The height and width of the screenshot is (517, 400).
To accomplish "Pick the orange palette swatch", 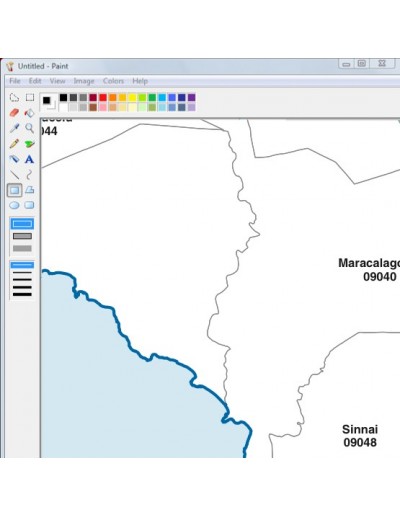I will 113,97.
